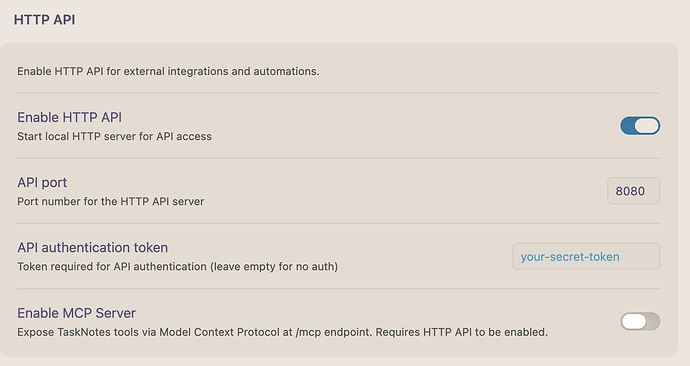Turn on the Enable MCP Server toggle
Image resolution: width=690 pixels, height=366 pixels.
point(640,321)
